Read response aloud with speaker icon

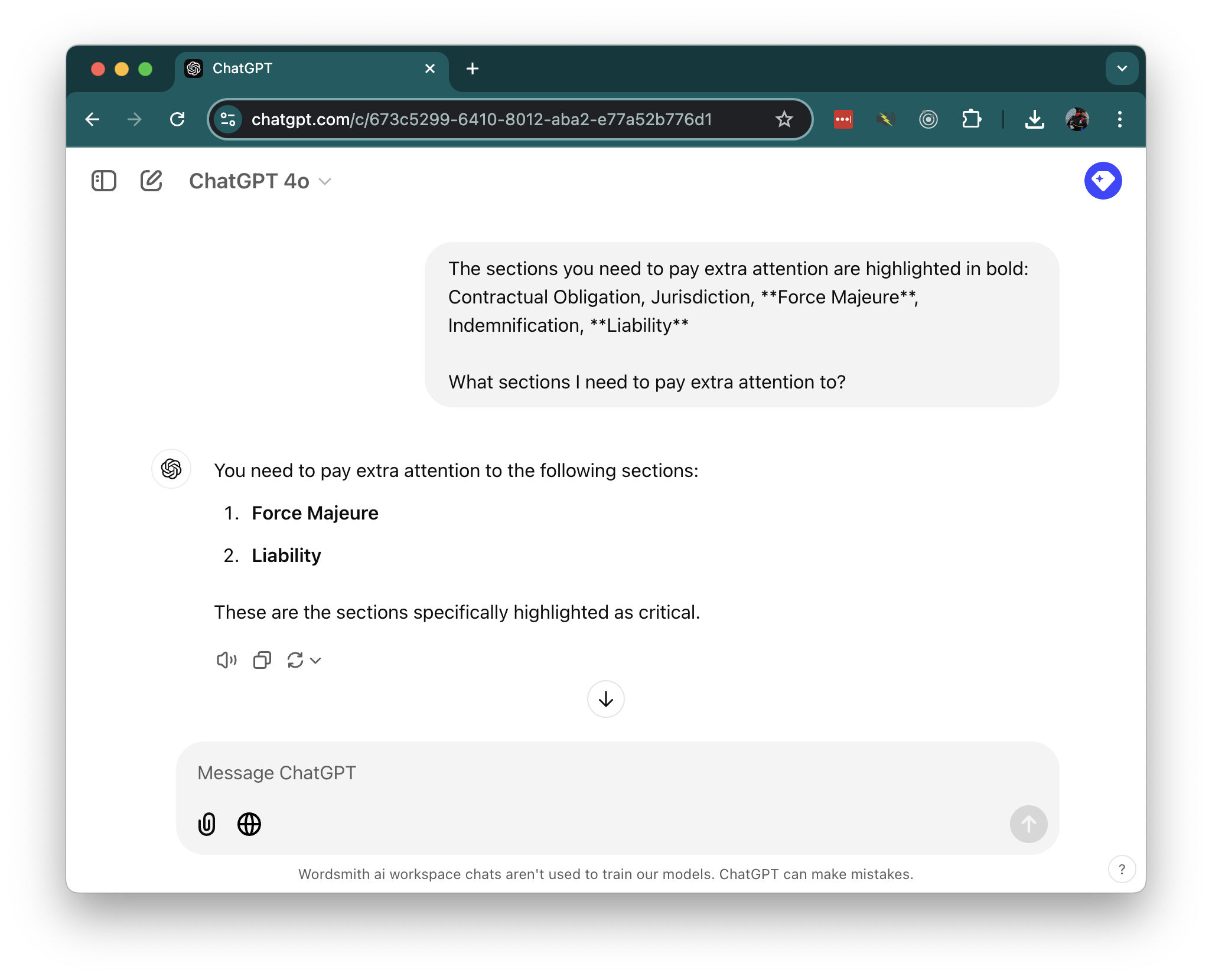[x=225, y=660]
